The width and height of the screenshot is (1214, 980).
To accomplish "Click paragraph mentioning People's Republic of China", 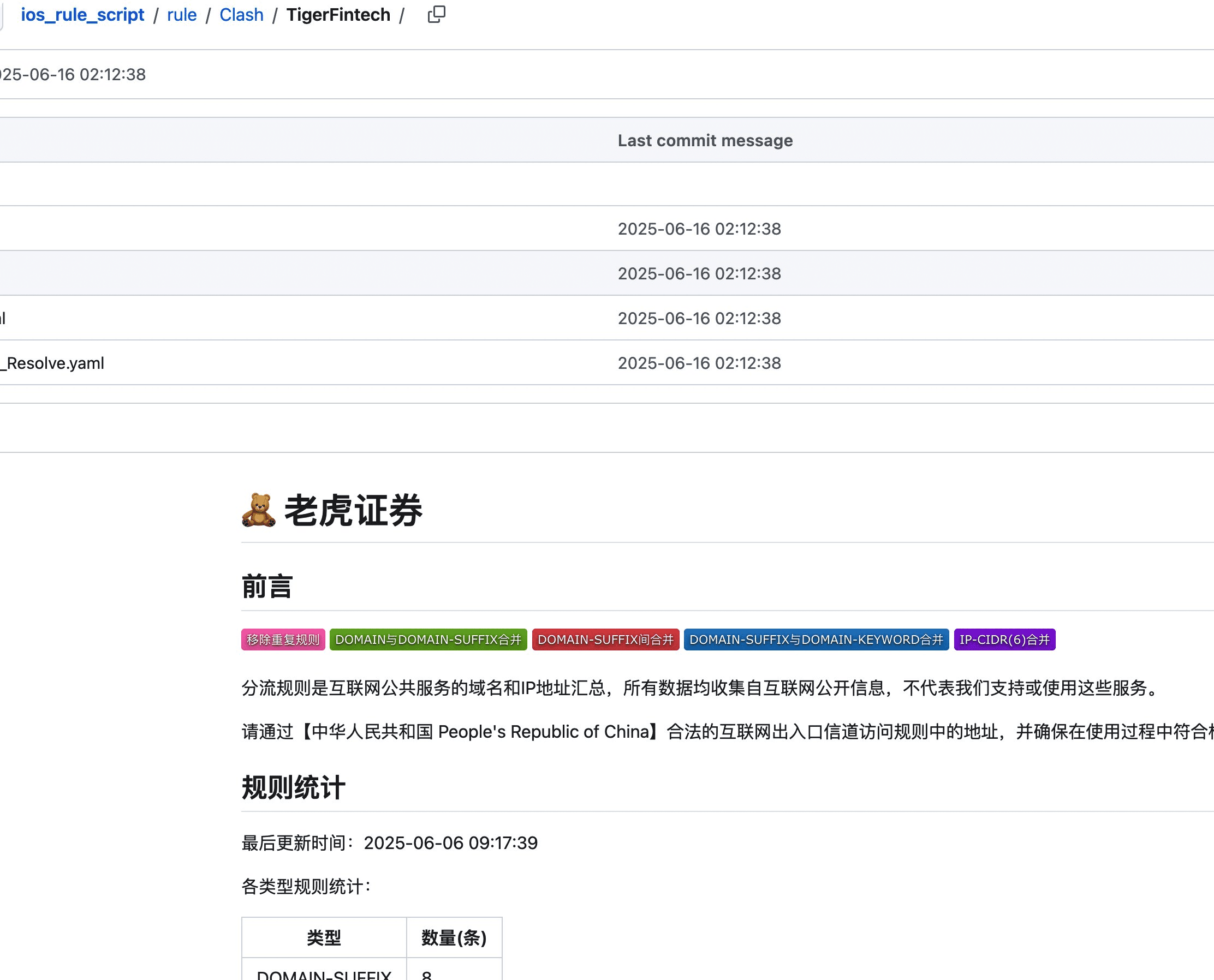I will [728, 732].
